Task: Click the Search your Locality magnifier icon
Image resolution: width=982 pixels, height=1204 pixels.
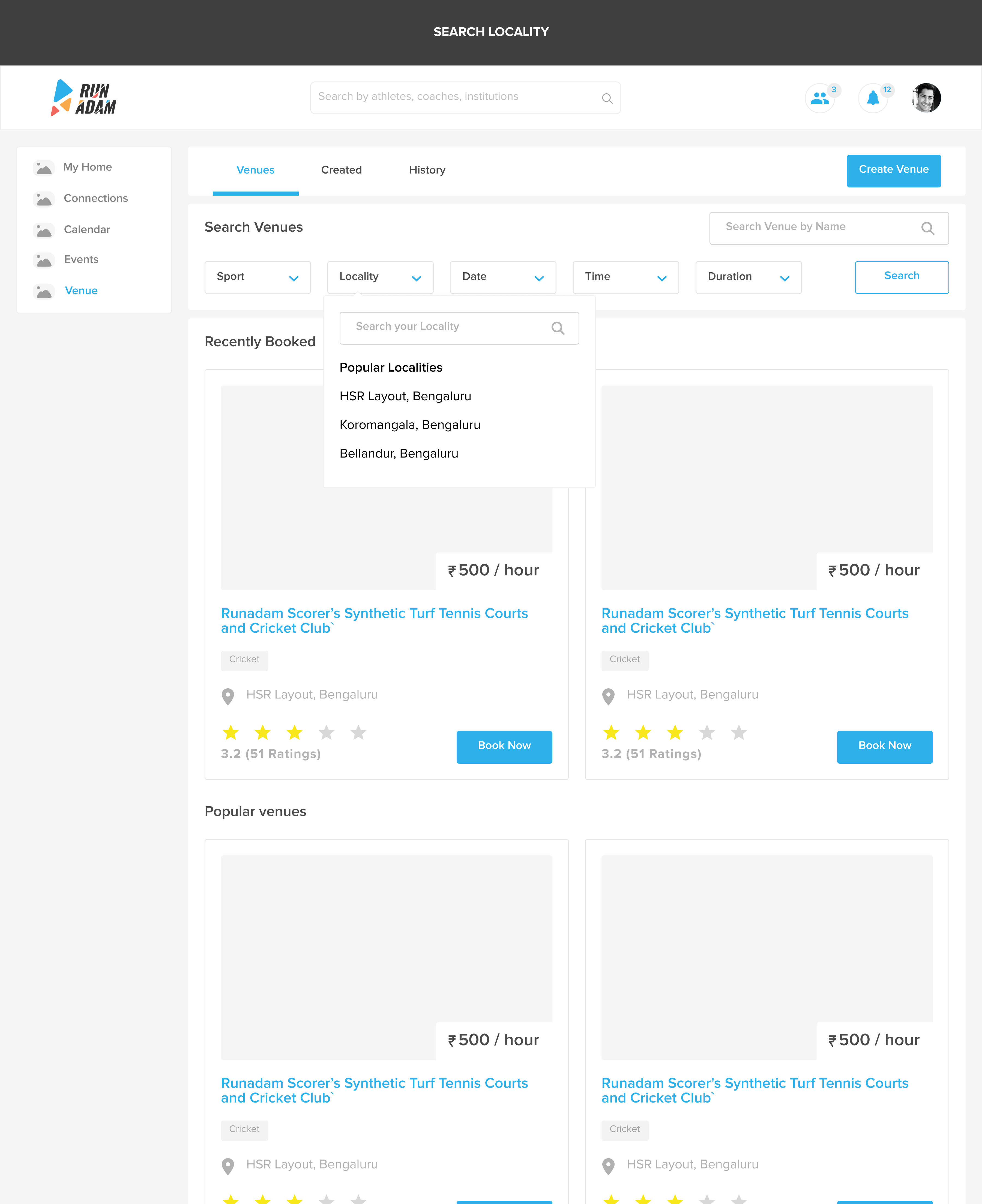Action: pos(557,328)
